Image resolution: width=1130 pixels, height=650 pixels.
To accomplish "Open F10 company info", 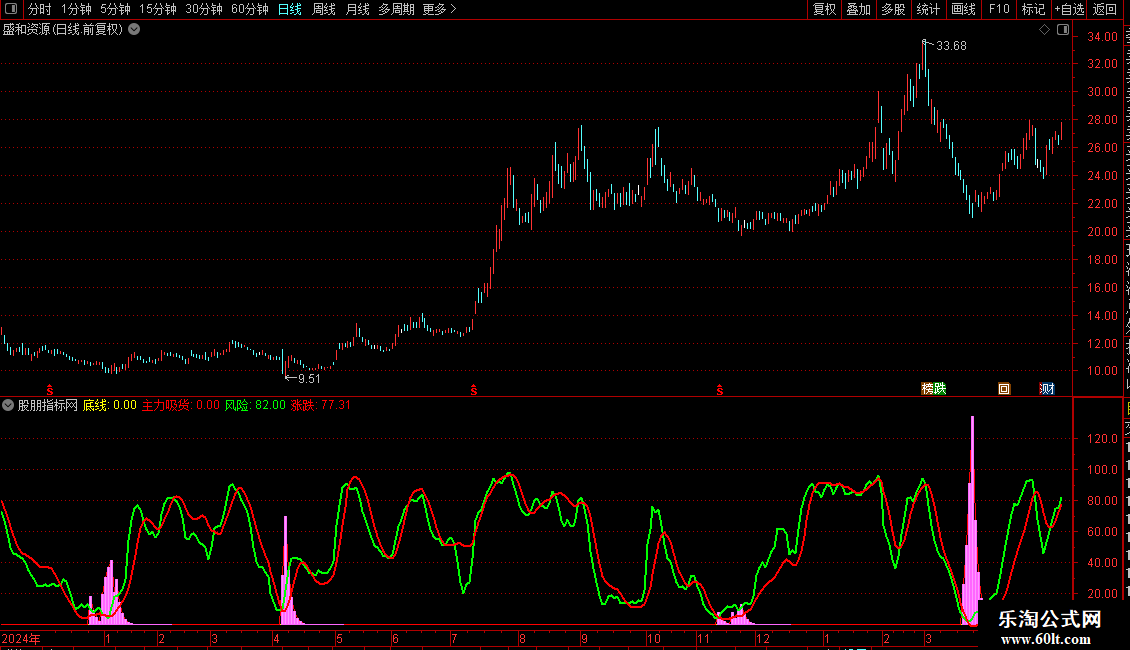I will 999,9.
